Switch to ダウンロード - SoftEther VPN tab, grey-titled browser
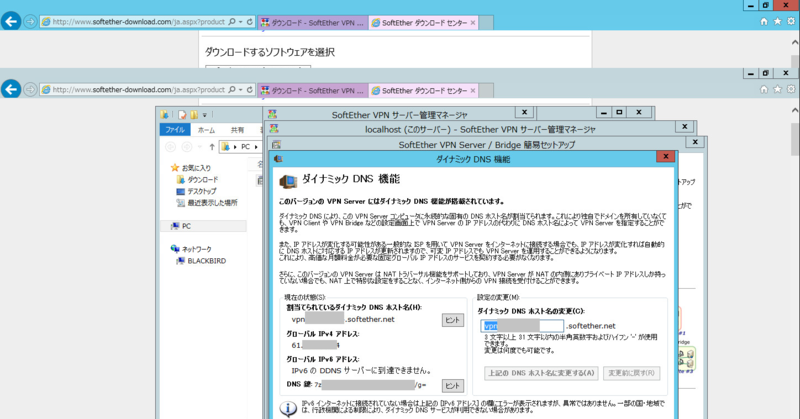This screenshot has width=800, height=419. (313, 90)
